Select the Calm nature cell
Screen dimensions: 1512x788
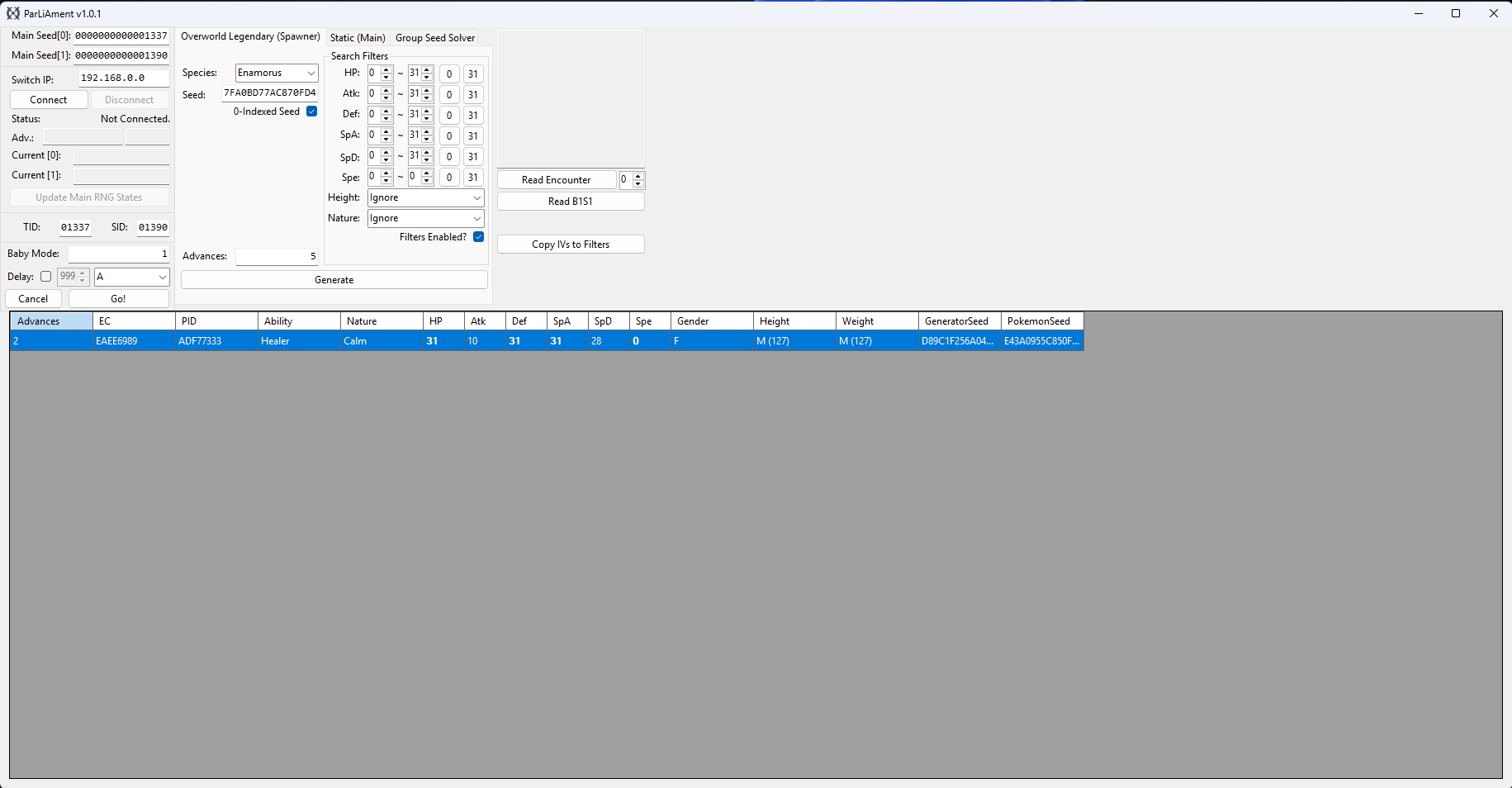(382, 340)
